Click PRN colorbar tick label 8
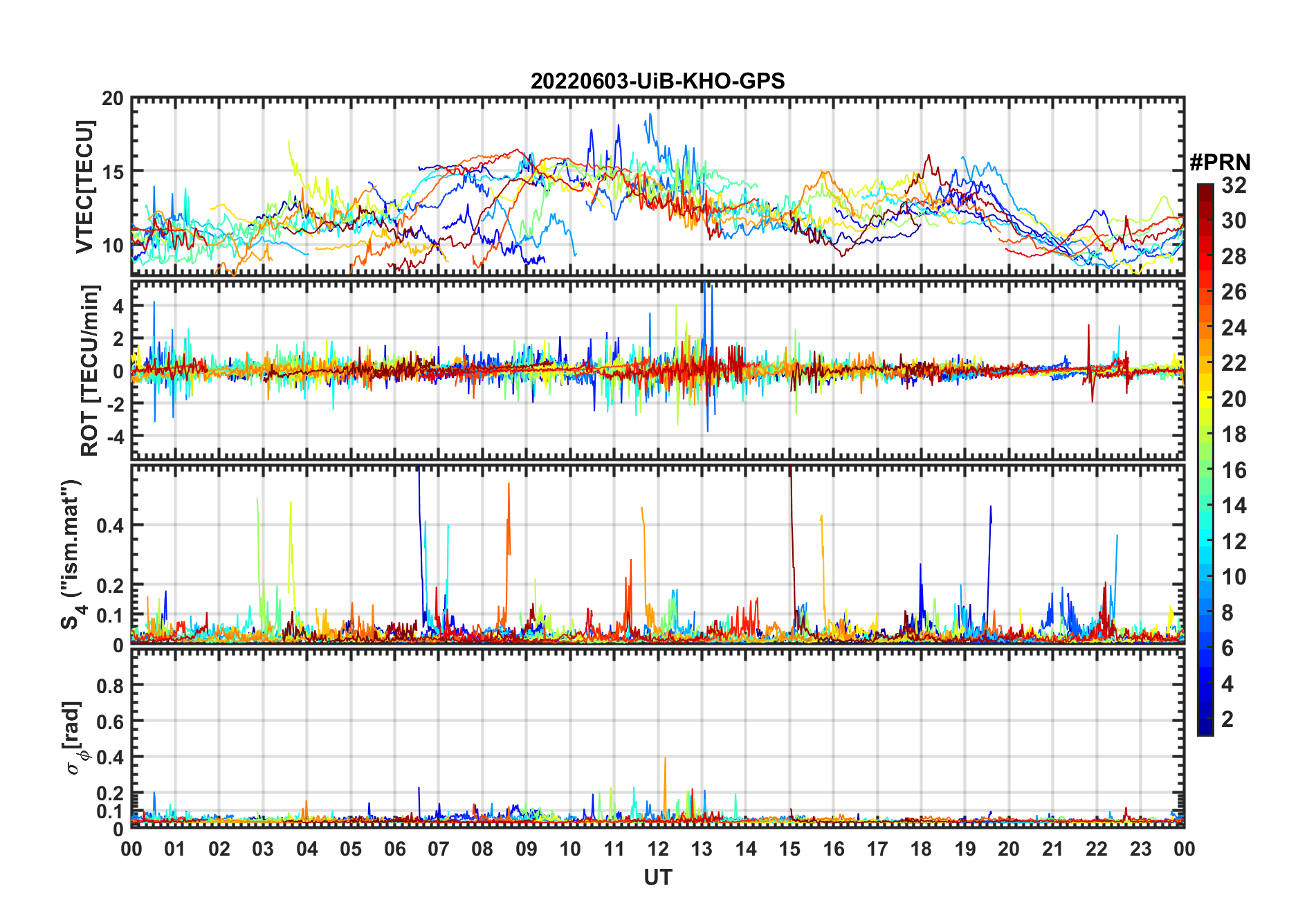The image size is (1316, 920). (x=1227, y=613)
